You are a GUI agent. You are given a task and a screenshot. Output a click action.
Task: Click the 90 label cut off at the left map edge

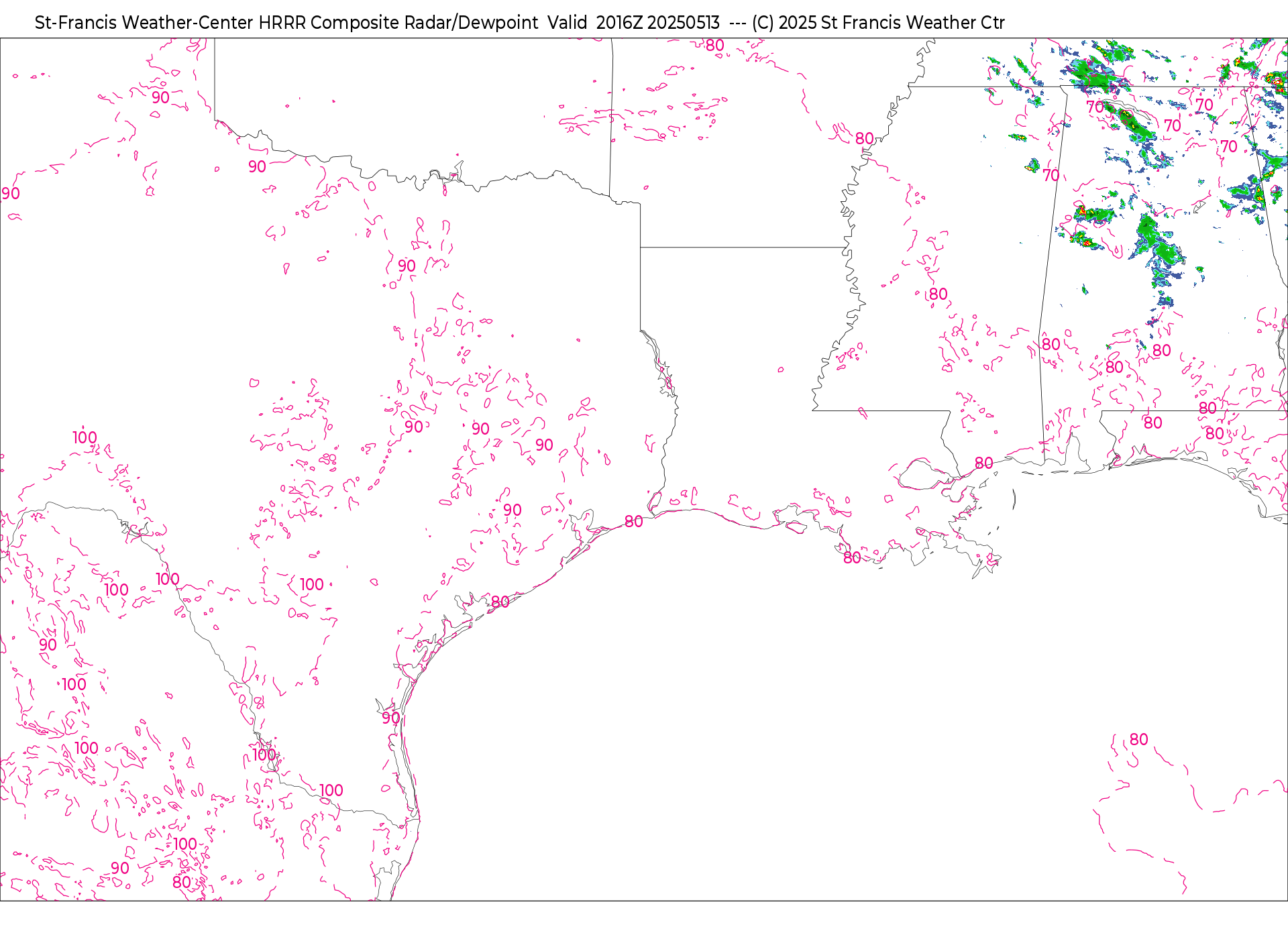tap(11, 194)
